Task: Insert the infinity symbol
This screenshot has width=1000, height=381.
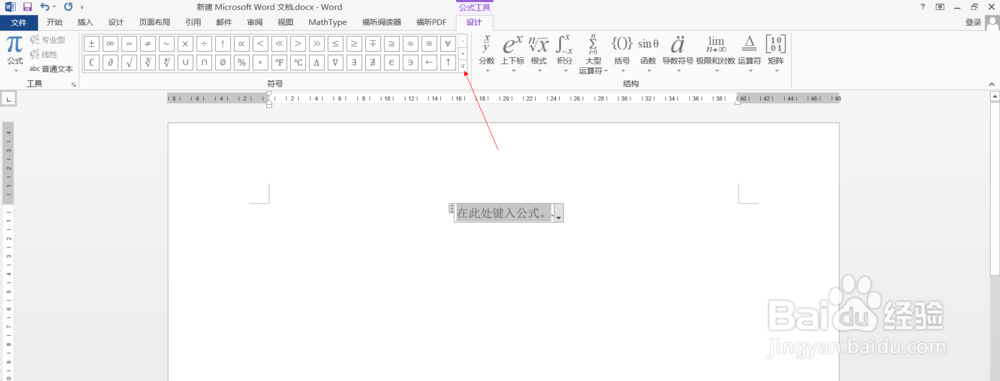Action: tap(110, 43)
